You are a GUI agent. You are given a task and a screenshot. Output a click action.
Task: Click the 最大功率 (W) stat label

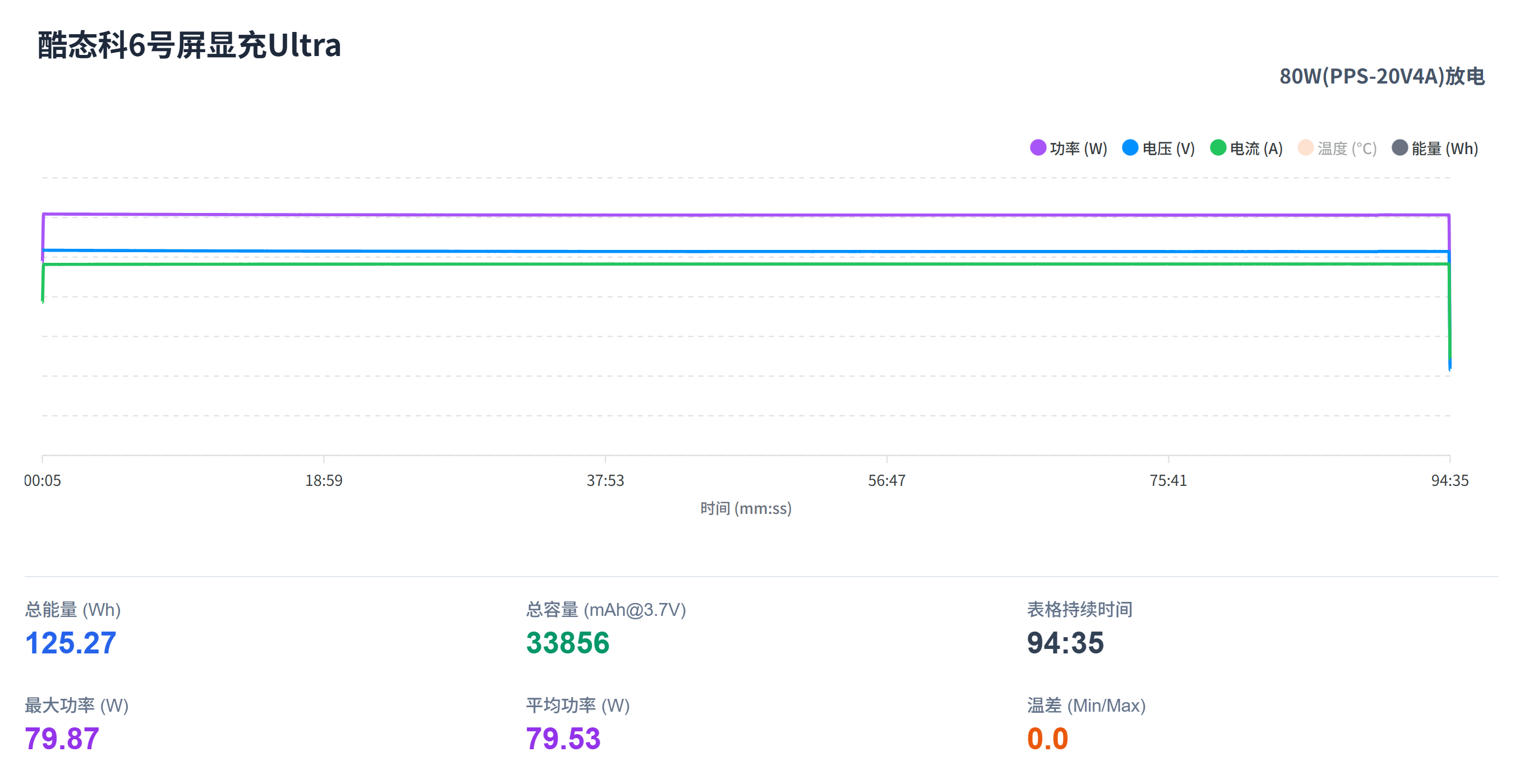77,706
